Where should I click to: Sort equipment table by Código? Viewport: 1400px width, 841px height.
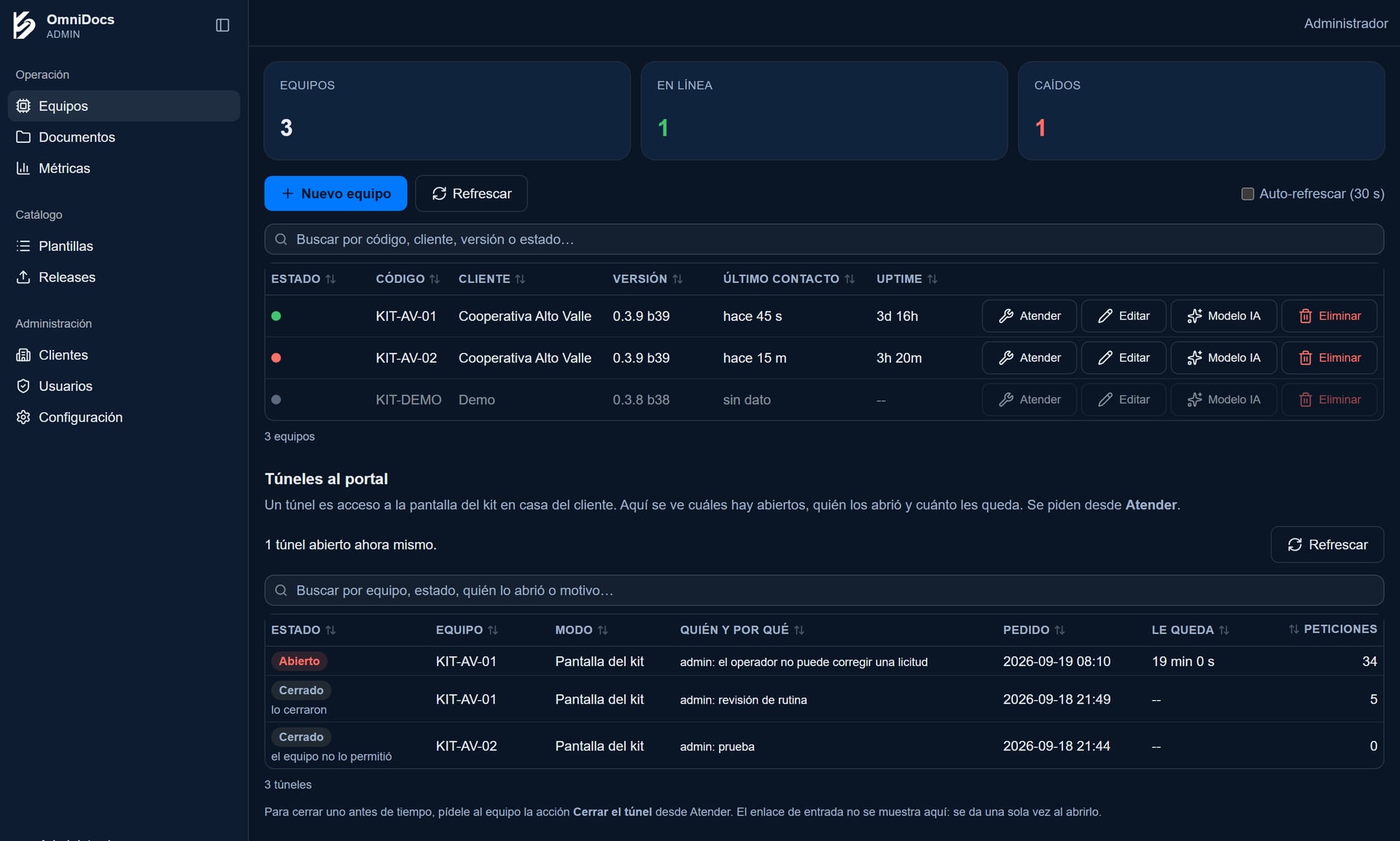point(408,279)
